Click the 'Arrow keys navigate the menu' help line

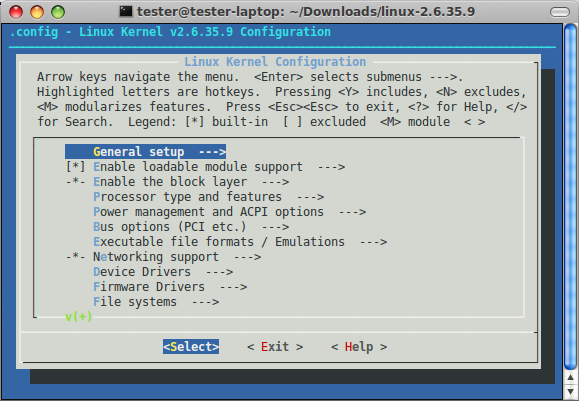(250, 77)
